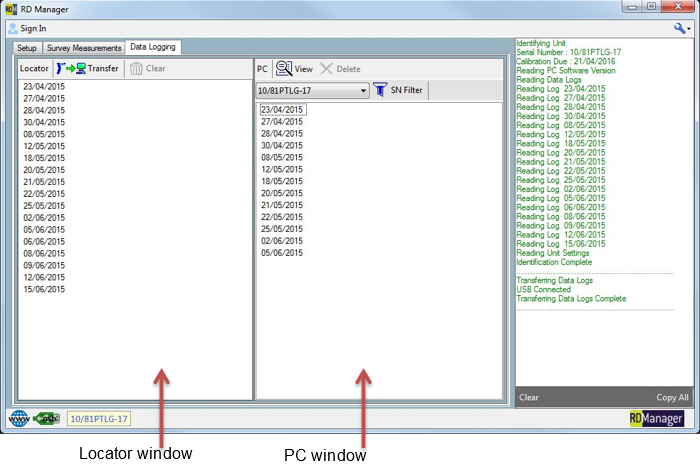Select 06/06/2015 in the Locator list
The width and height of the screenshot is (700, 468).
[44, 242]
